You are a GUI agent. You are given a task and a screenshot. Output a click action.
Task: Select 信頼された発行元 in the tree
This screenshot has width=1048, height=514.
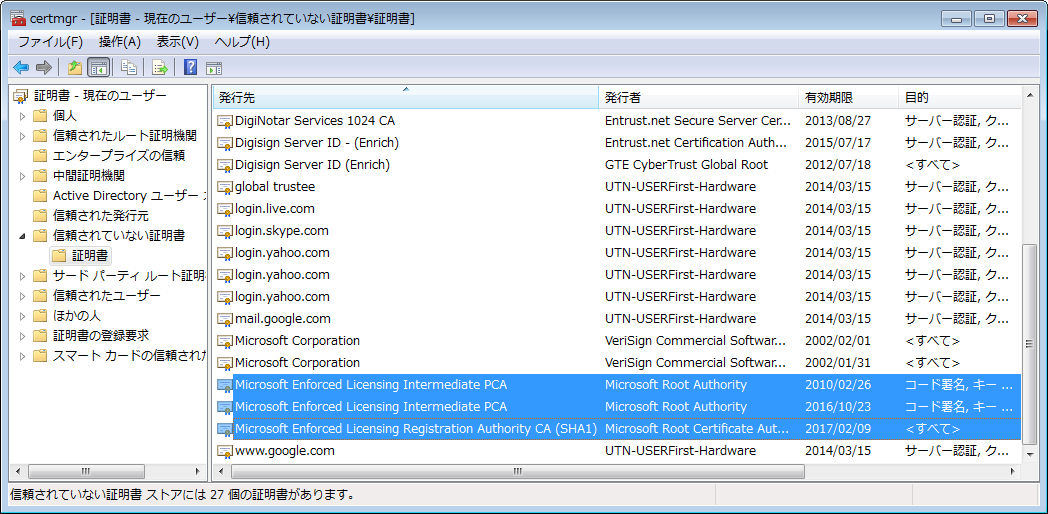click(x=101, y=215)
